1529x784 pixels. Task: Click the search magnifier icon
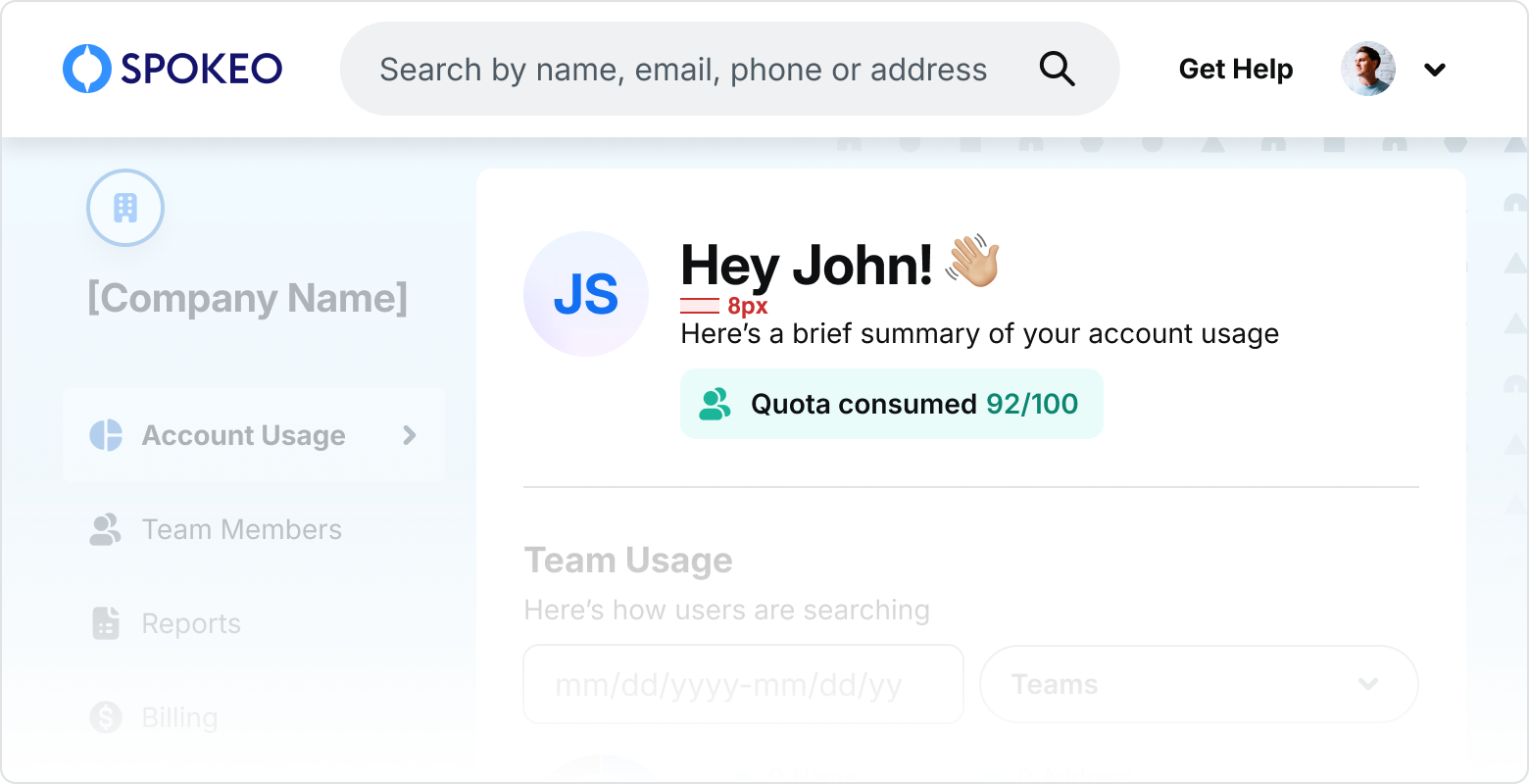click(x=1057, y=69)
